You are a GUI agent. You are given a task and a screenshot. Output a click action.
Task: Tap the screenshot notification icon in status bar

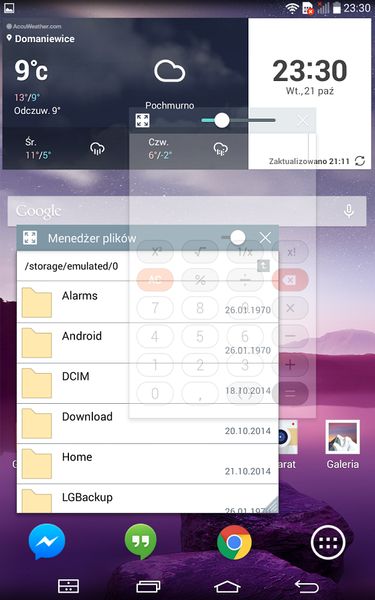click(x=9, y=8)
